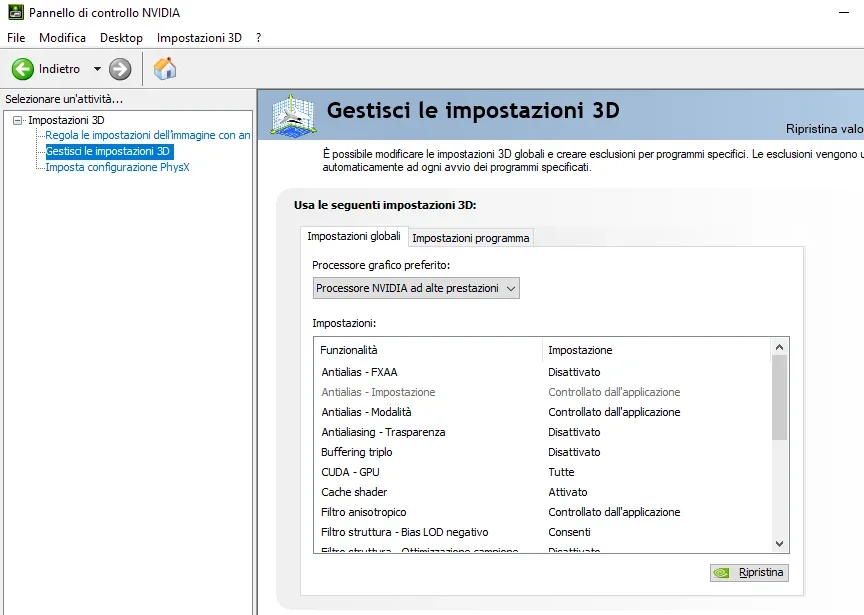Select Gestisci le impostazioni 3D in tree
This screenshot has width=864, height=615.
(x=108, y=151)
